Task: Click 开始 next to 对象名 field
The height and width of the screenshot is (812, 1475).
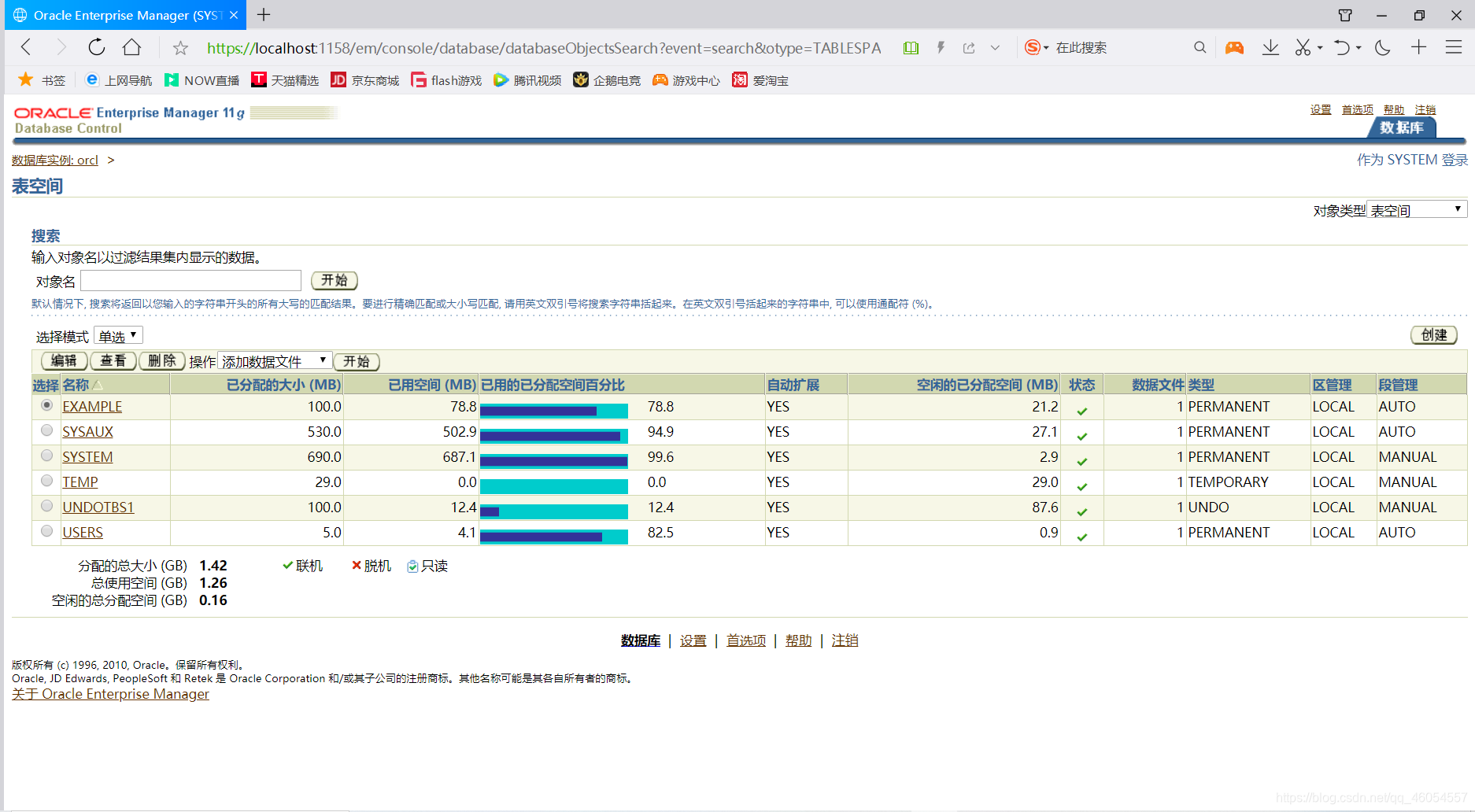Action: [x=335, y=280]
